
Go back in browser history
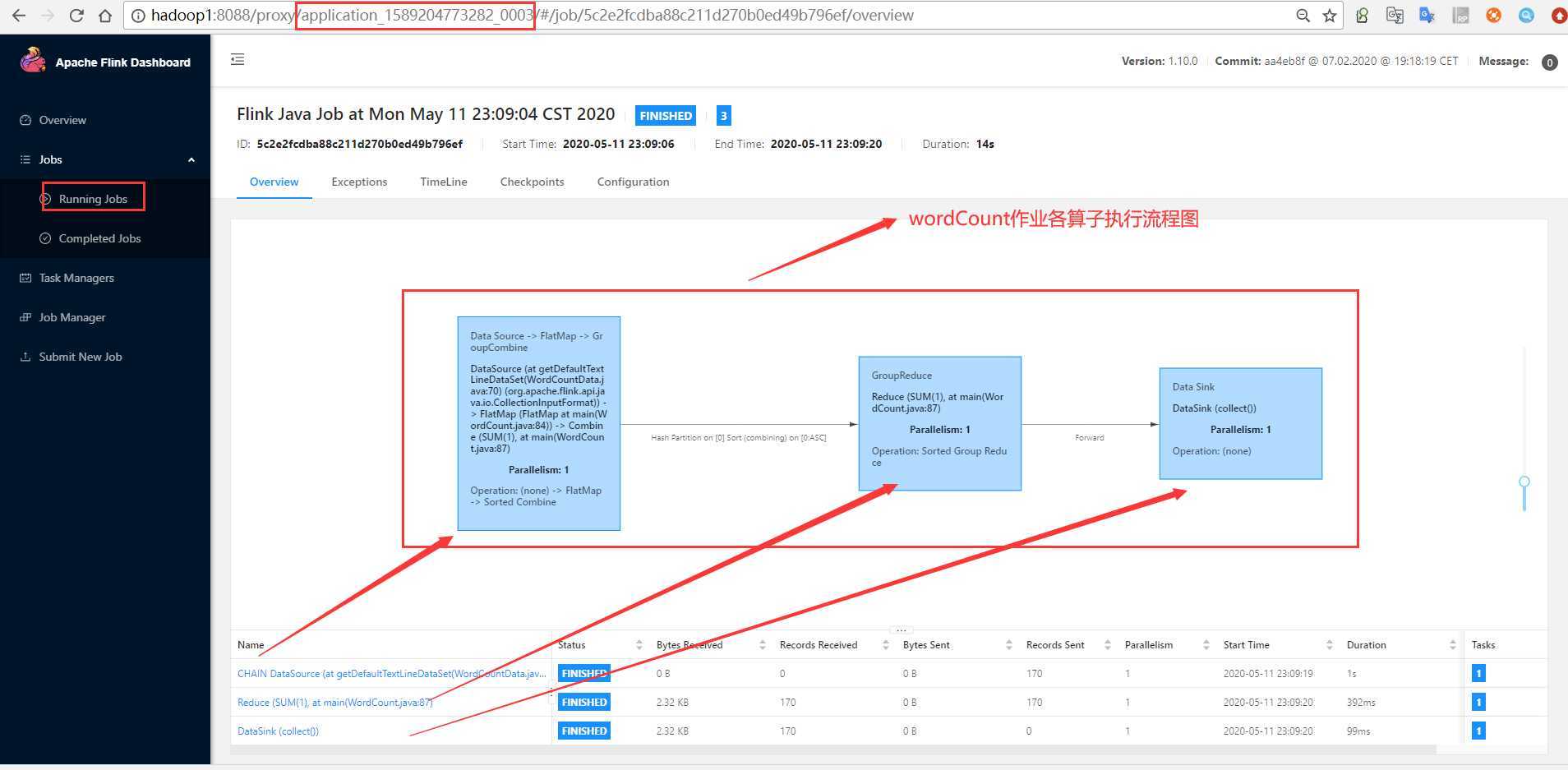tap(18, 15)
